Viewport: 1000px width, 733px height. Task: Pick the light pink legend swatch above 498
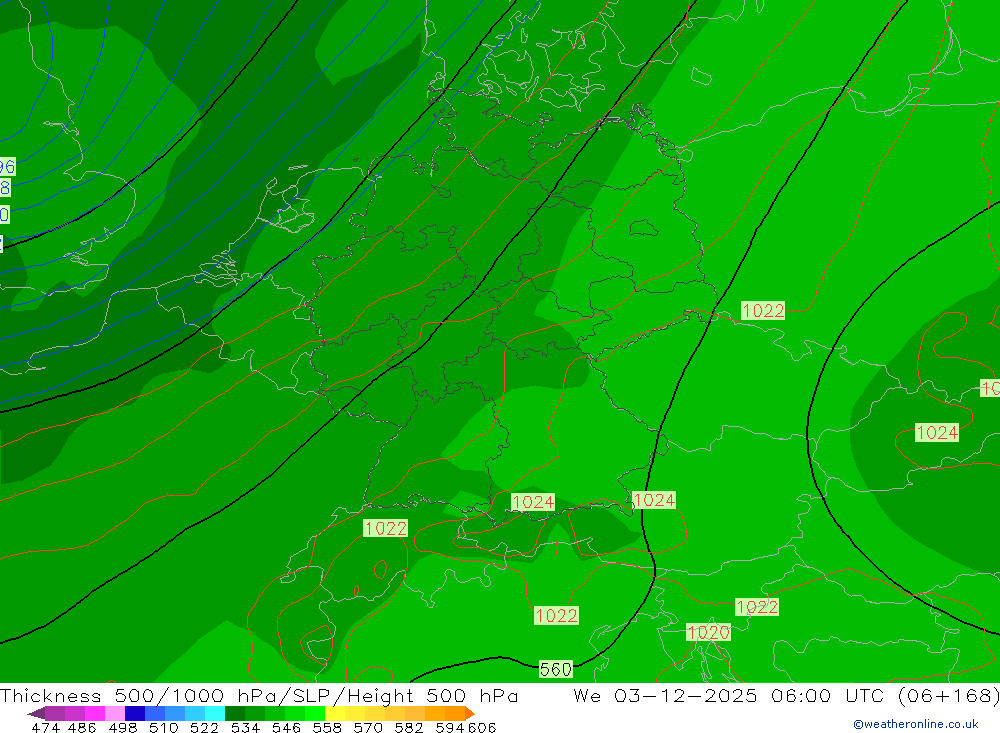pos(115,713)
